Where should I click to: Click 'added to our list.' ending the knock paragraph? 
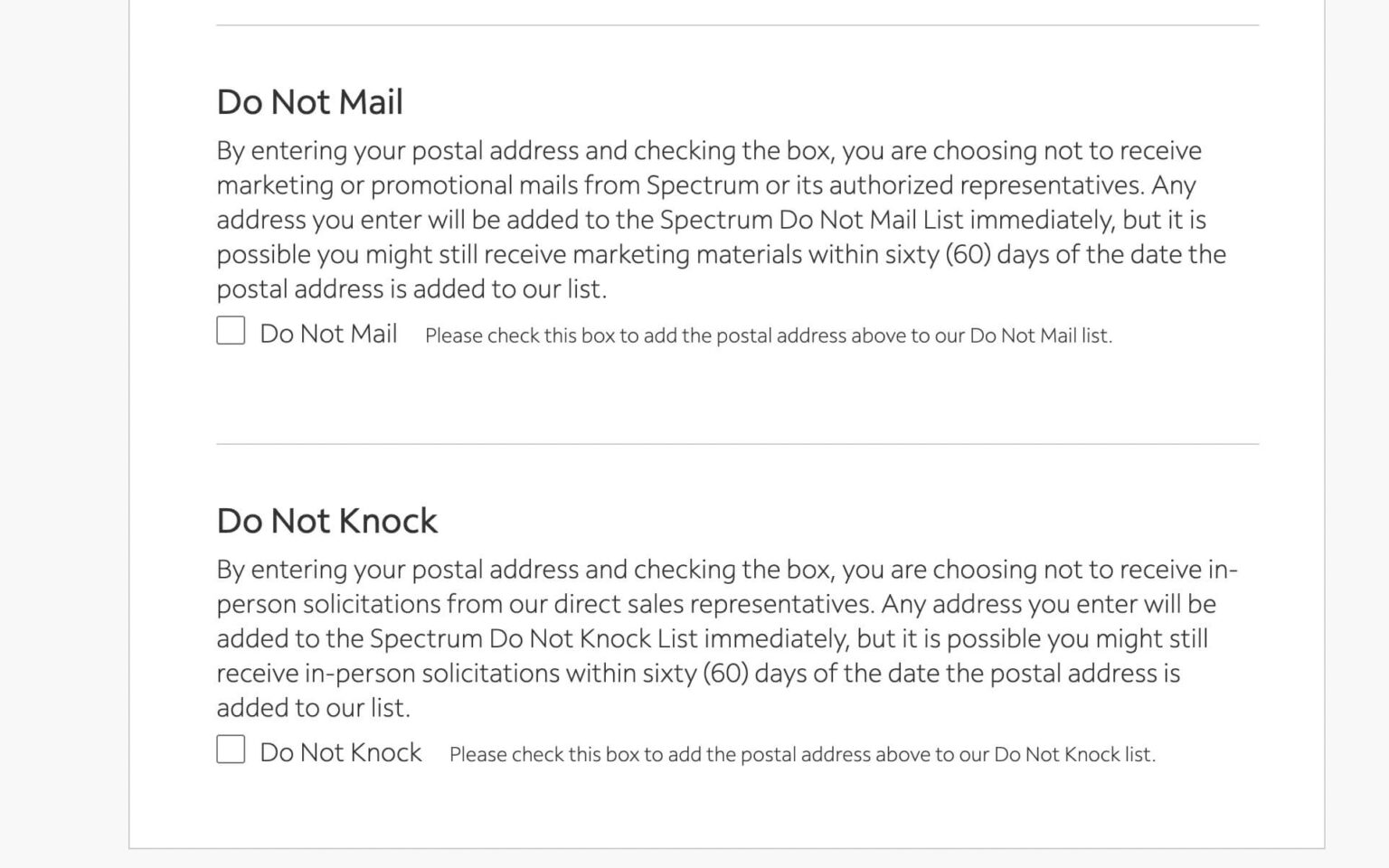coord(313,708)
